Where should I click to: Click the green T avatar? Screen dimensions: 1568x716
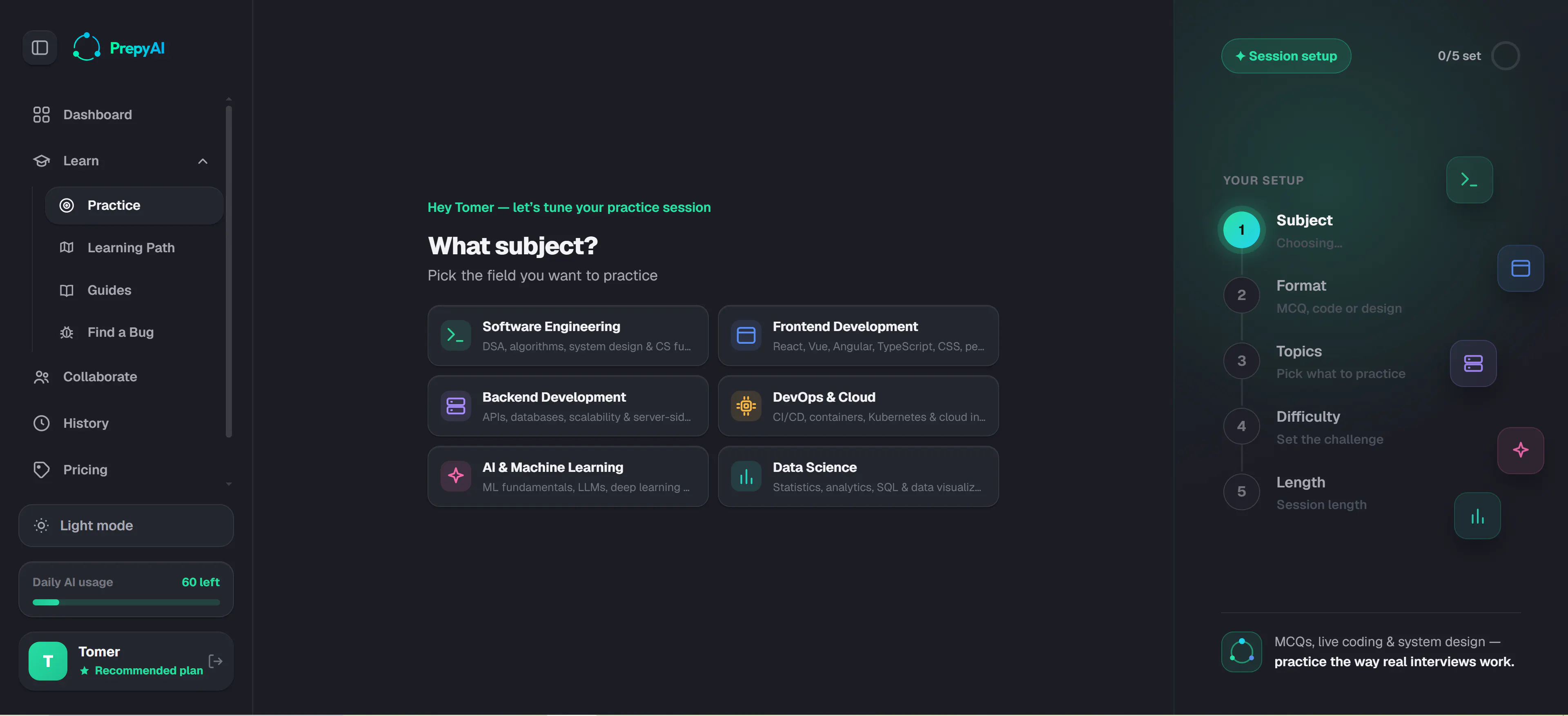[x=48, y=661]
